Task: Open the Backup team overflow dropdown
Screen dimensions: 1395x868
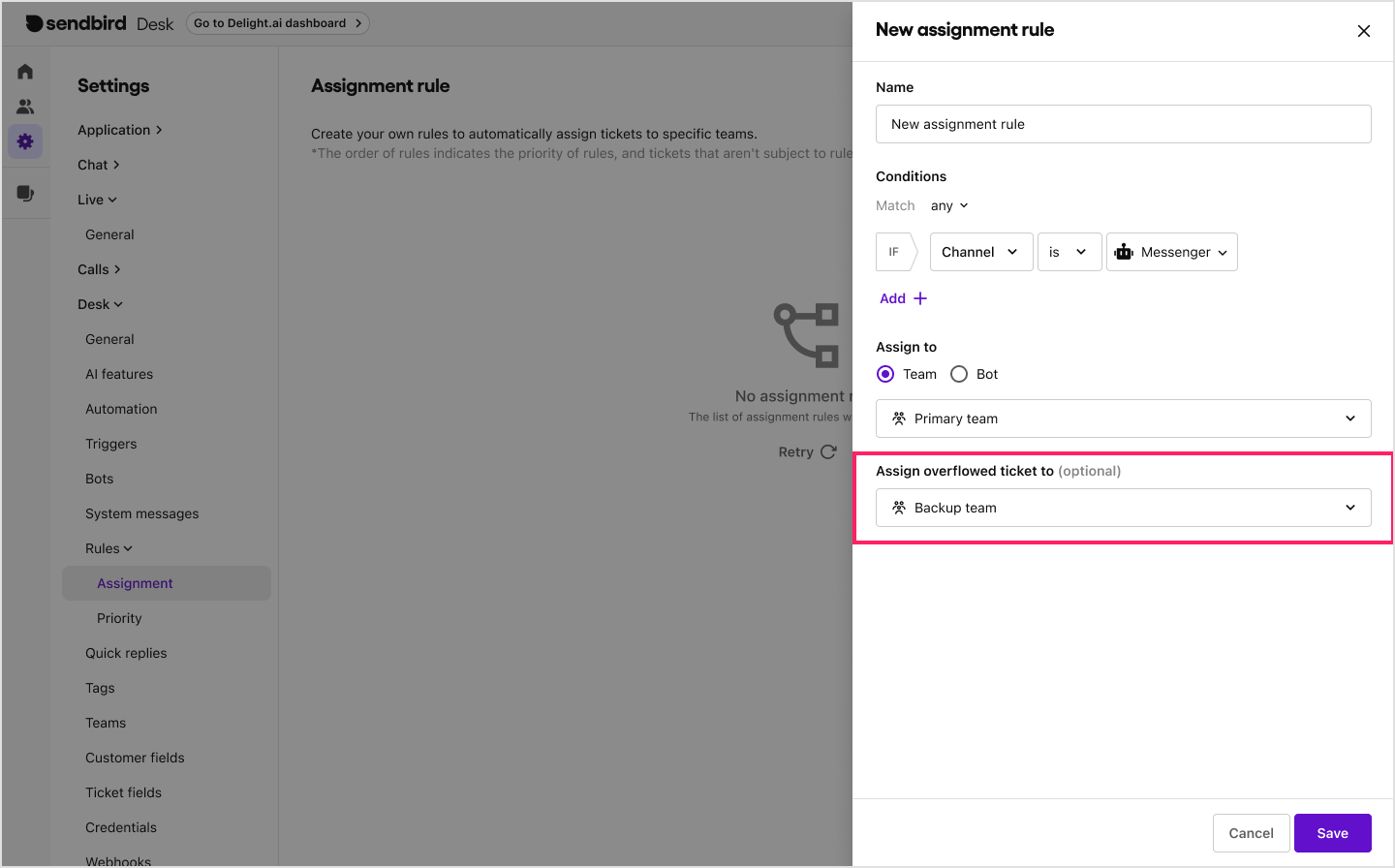Action: [x=1123, y=507]
